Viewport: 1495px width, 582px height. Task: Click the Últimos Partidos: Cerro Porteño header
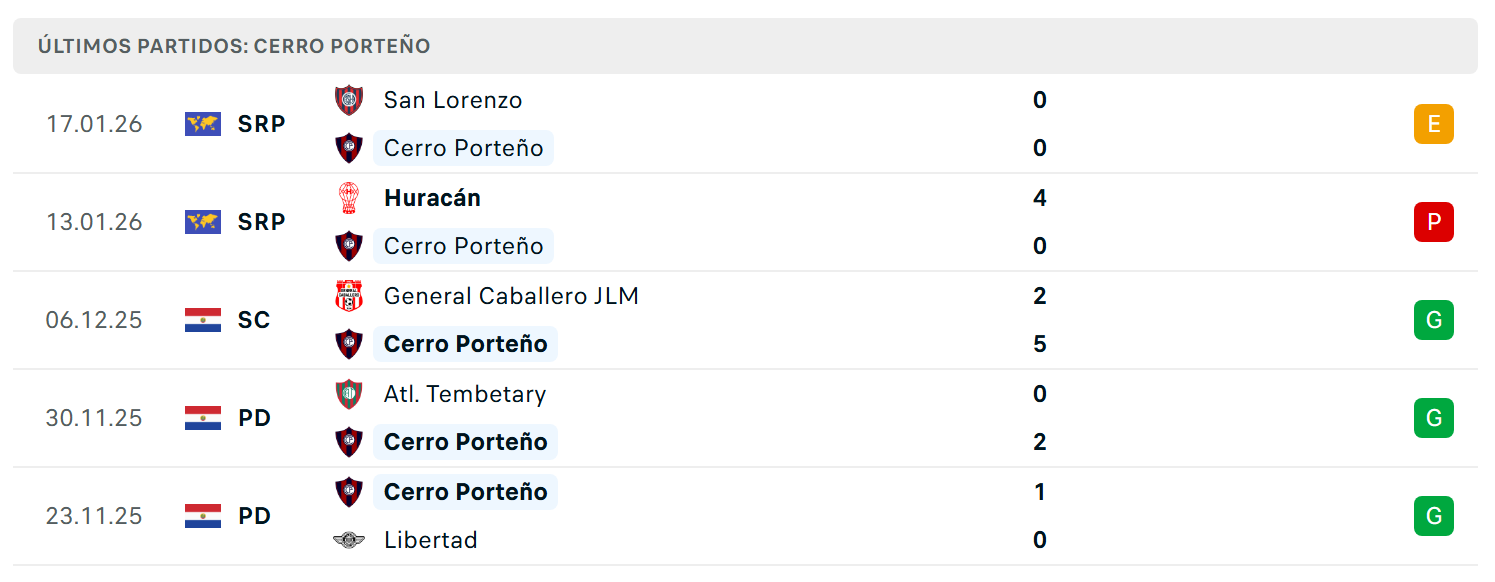[x=234, y=46]
